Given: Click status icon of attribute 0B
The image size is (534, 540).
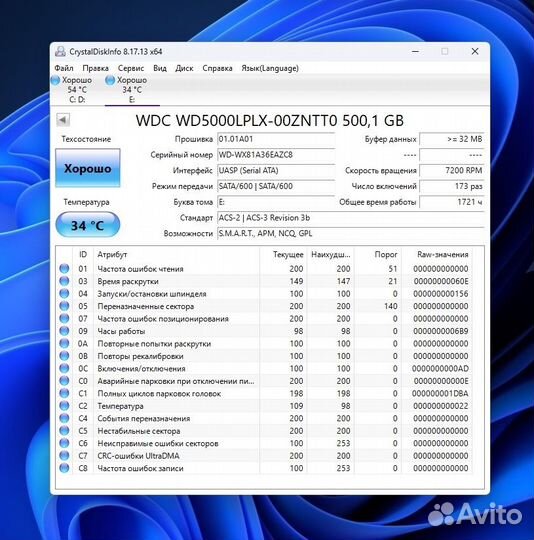Looking at the screenshot, I should (64, 356).
